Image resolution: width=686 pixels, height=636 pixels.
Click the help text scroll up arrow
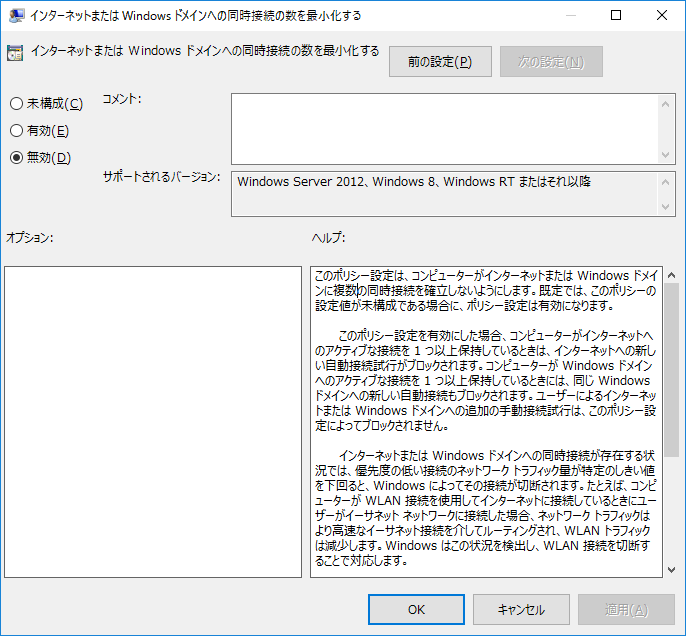click(x=672, y=275)
